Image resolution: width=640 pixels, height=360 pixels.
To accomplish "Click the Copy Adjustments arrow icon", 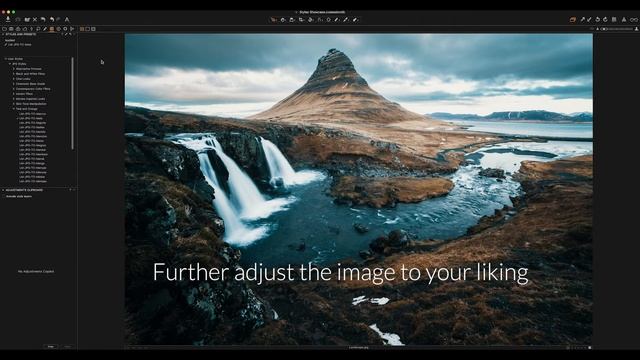I will (583, 20).
